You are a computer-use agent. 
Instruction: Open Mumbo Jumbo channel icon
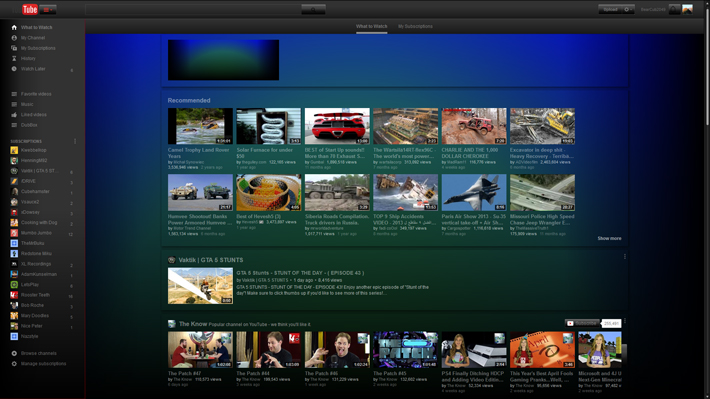click(14, 233)
